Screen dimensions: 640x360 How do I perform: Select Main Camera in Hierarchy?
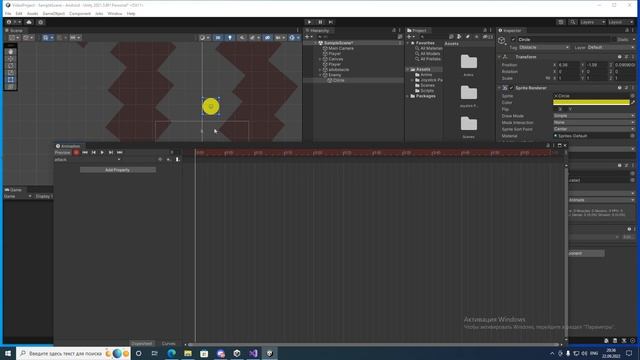[x=341, y=48]
